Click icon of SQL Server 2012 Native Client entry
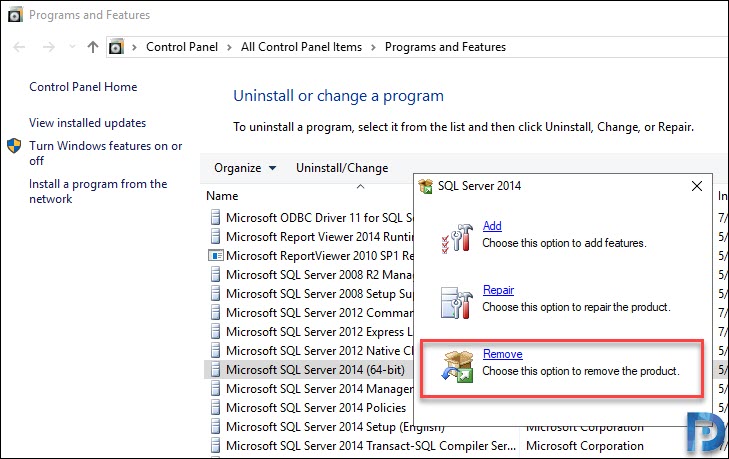 click(215, 351)
